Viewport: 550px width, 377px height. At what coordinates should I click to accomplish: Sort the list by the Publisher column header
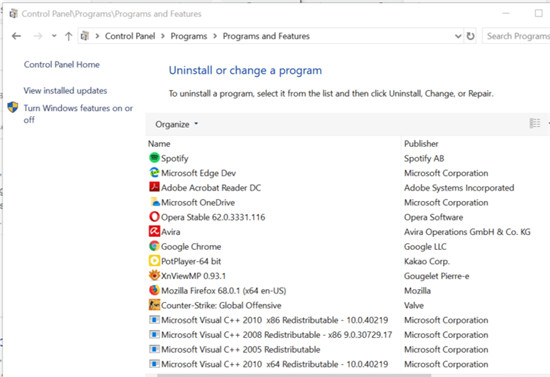(x=421, y=144)
